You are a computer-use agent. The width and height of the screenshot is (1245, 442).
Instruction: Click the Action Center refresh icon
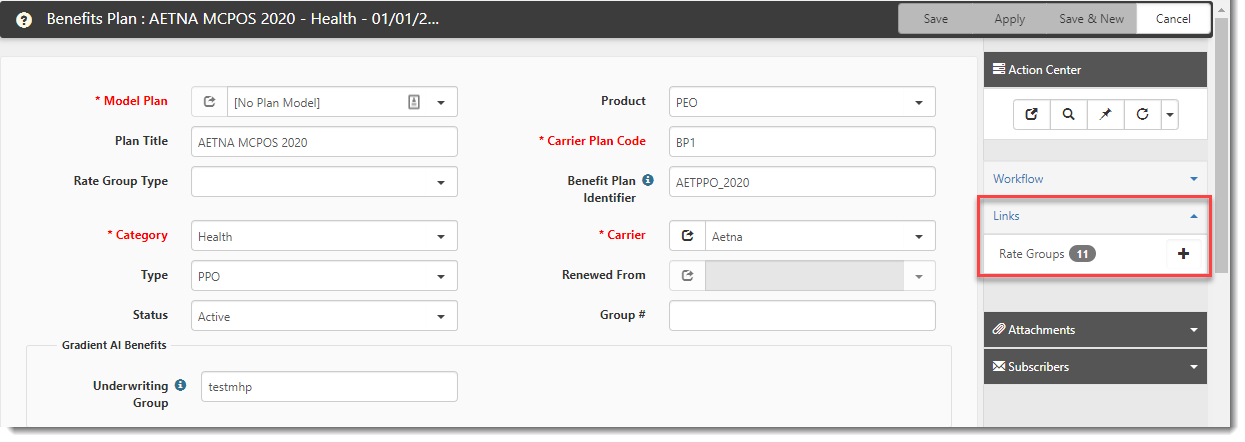point(1142,115)
